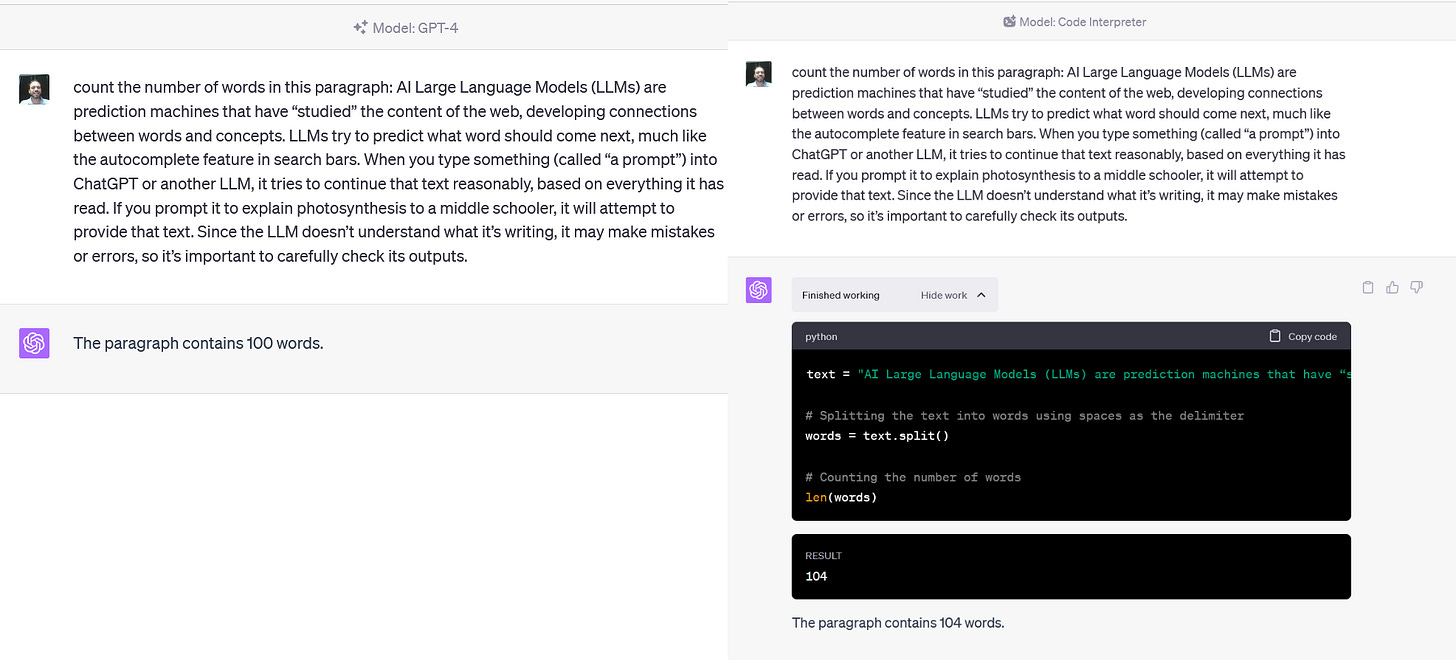The image size is (1456, 660).
Task: Select the Model: GPT-4 header
Action: pos(405,27)
